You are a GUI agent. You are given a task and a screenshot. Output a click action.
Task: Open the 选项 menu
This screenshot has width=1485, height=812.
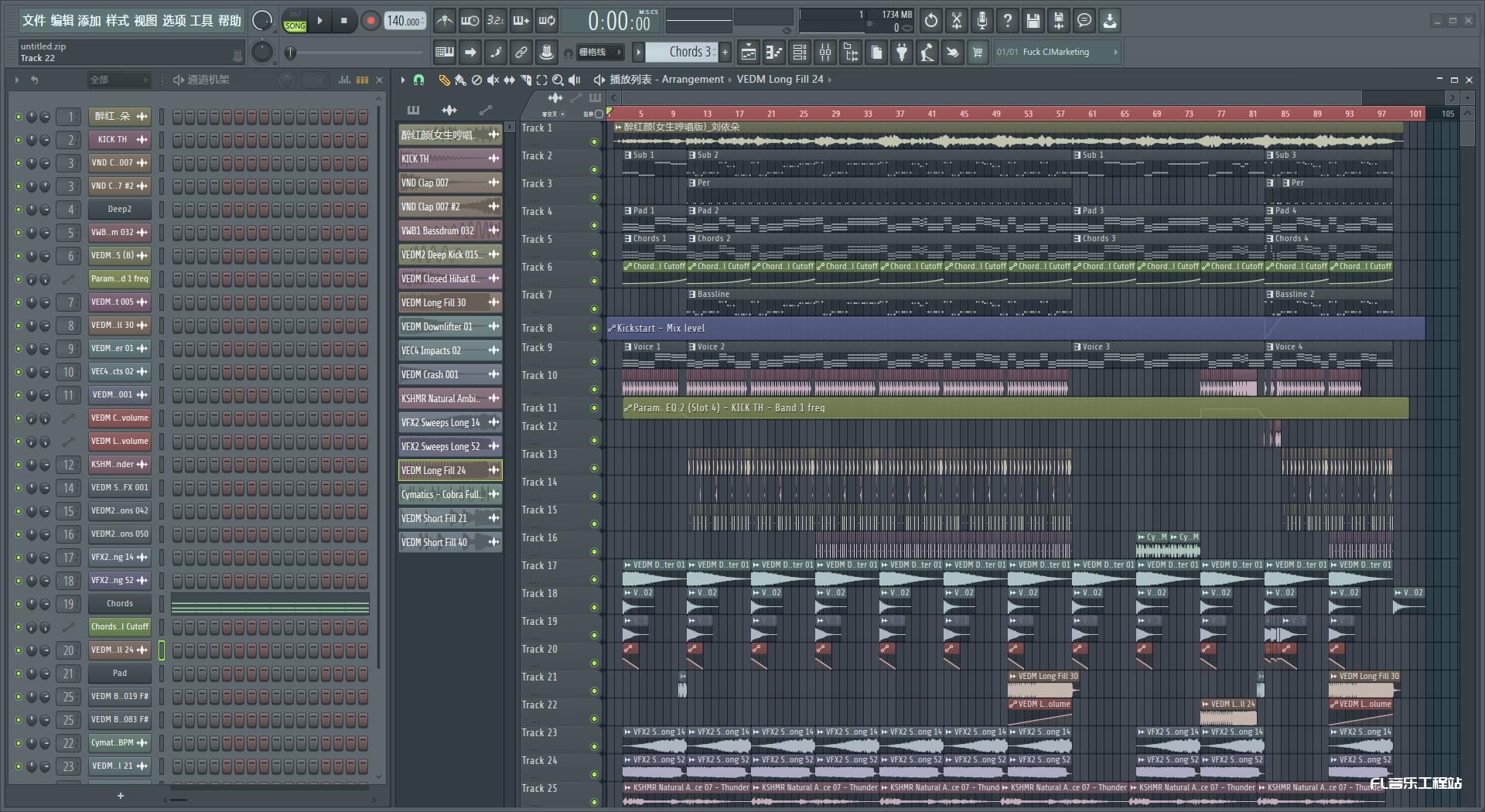[174, 21]
